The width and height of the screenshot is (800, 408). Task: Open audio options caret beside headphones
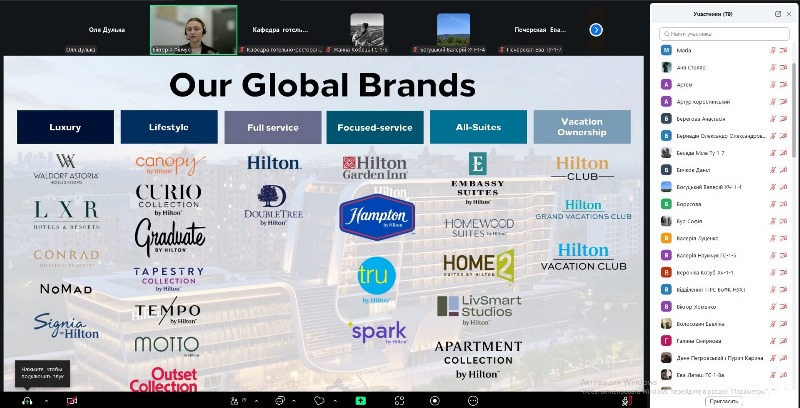click(46, 401)
